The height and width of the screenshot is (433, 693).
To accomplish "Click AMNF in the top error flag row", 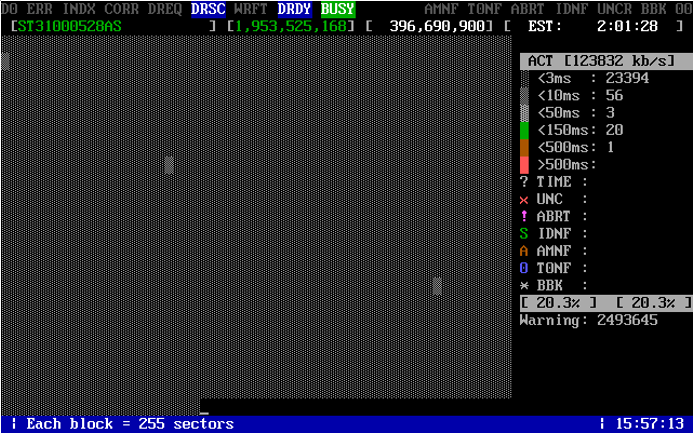I will [442, 9].
